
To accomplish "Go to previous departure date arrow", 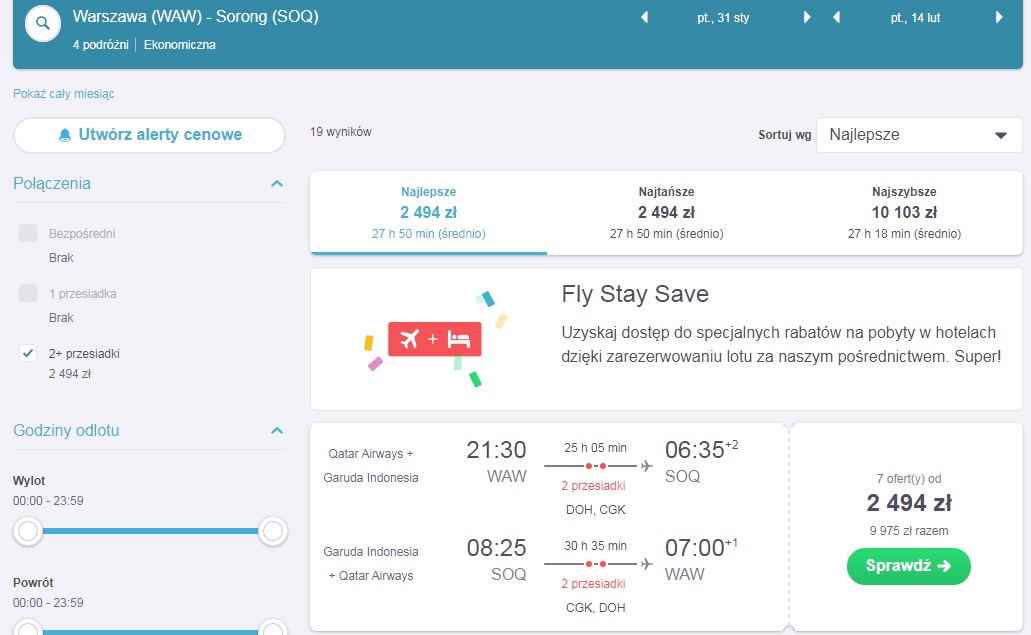I will pos(644,18).
